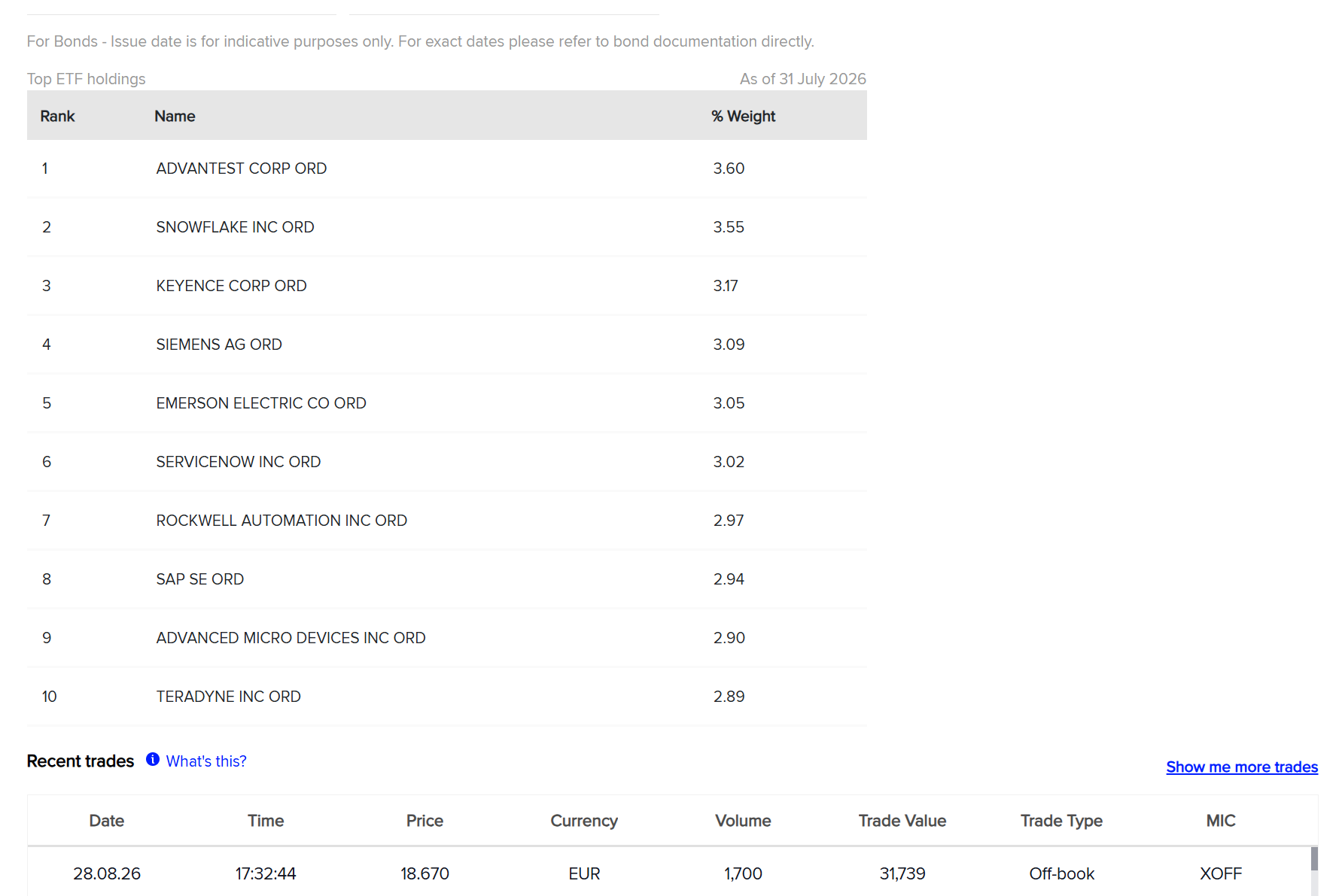This screenshot has width=1342, height=896.
Task: Click the Trade Value column header
Action: [x=902, y=821]
